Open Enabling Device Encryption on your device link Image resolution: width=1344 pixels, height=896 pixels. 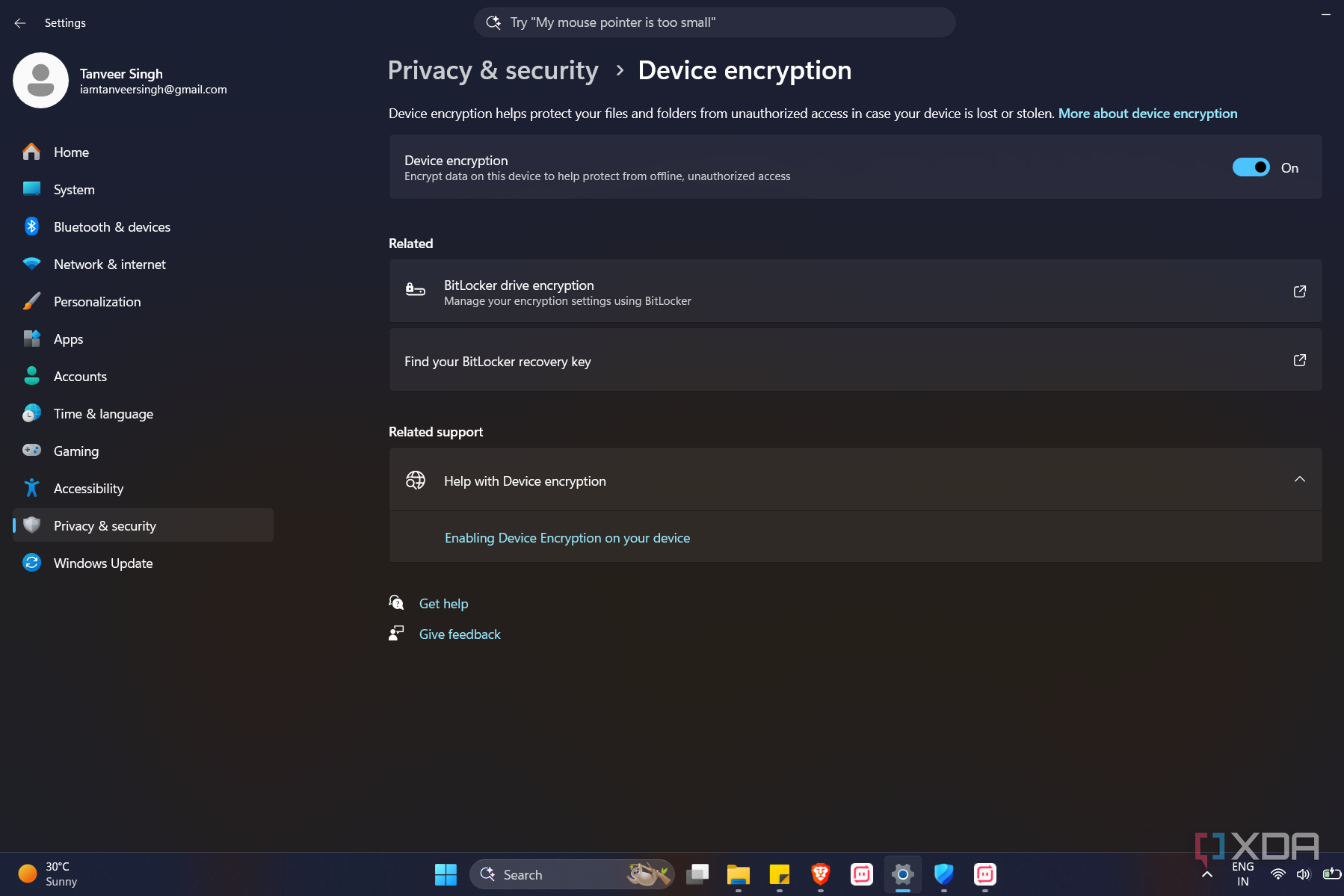pyautogui.click(x=567, y=538)
